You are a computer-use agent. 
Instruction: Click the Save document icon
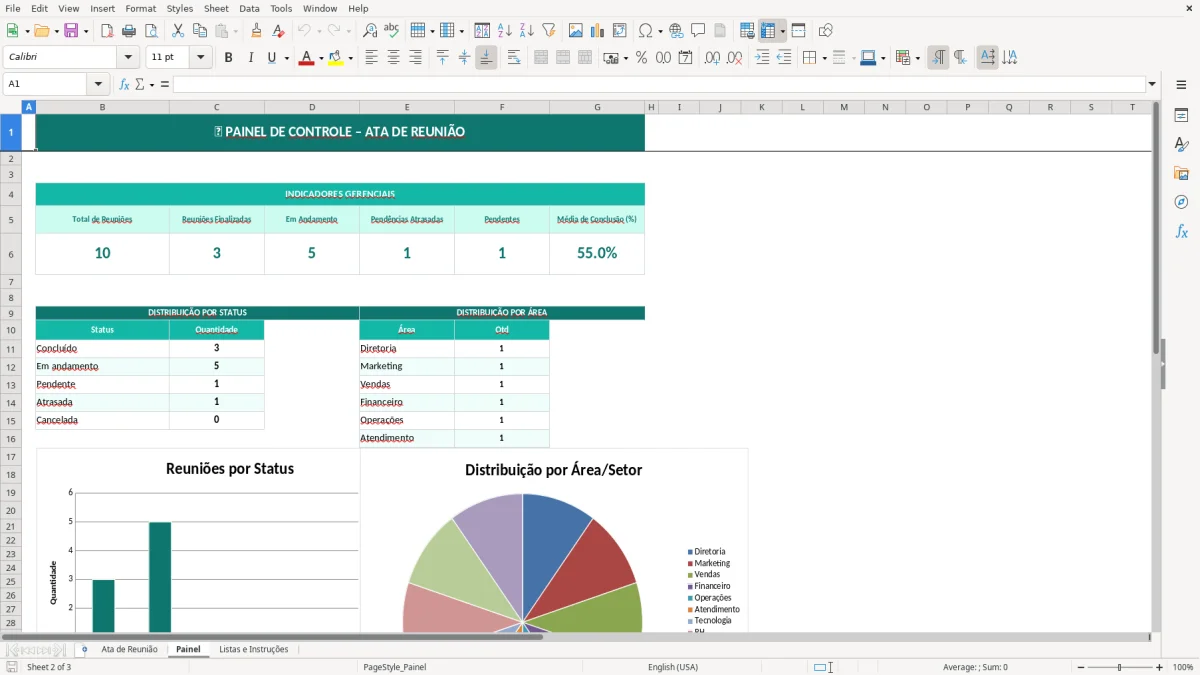click(x=71, y=31)
